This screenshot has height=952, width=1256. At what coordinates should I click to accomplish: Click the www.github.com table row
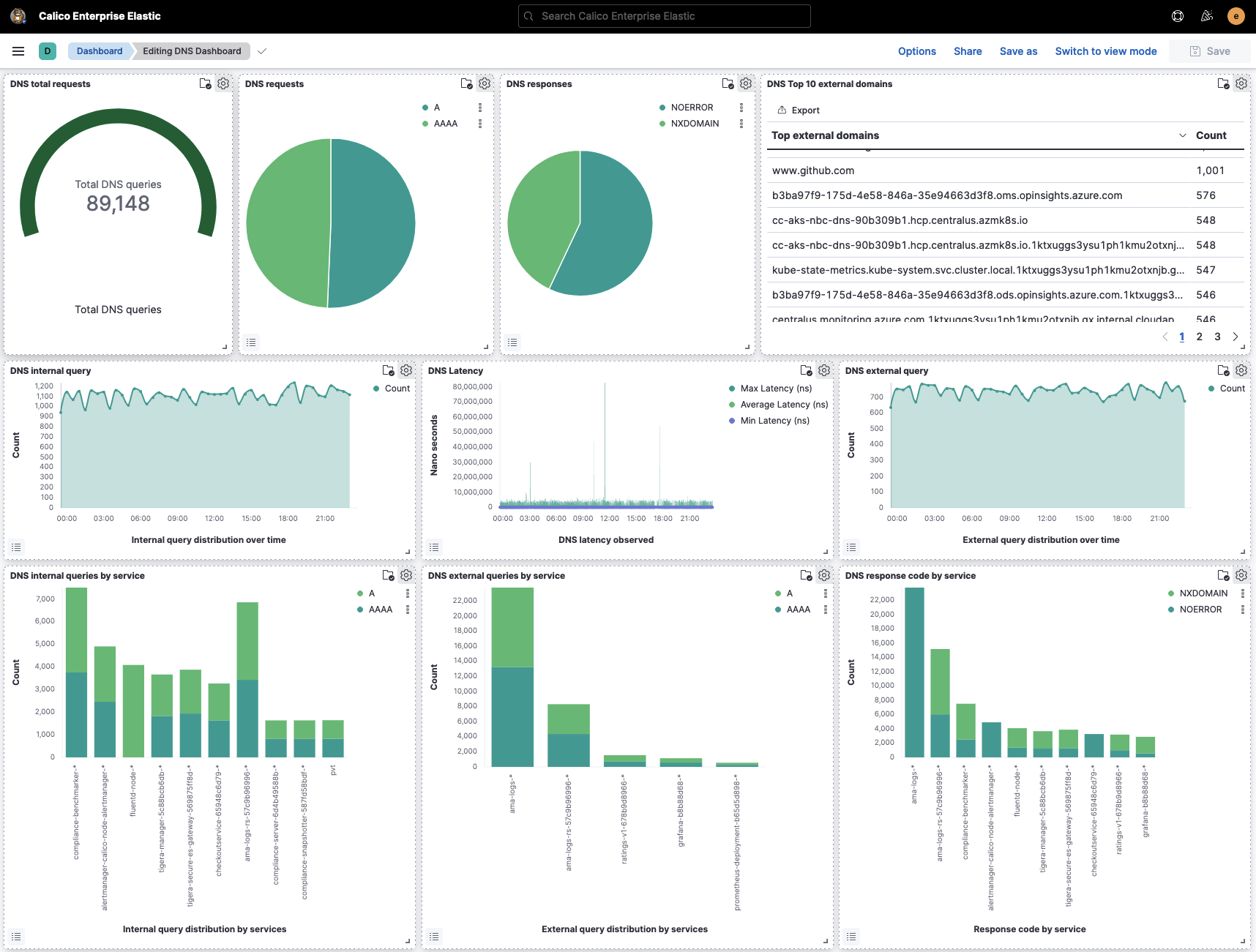1006,170
